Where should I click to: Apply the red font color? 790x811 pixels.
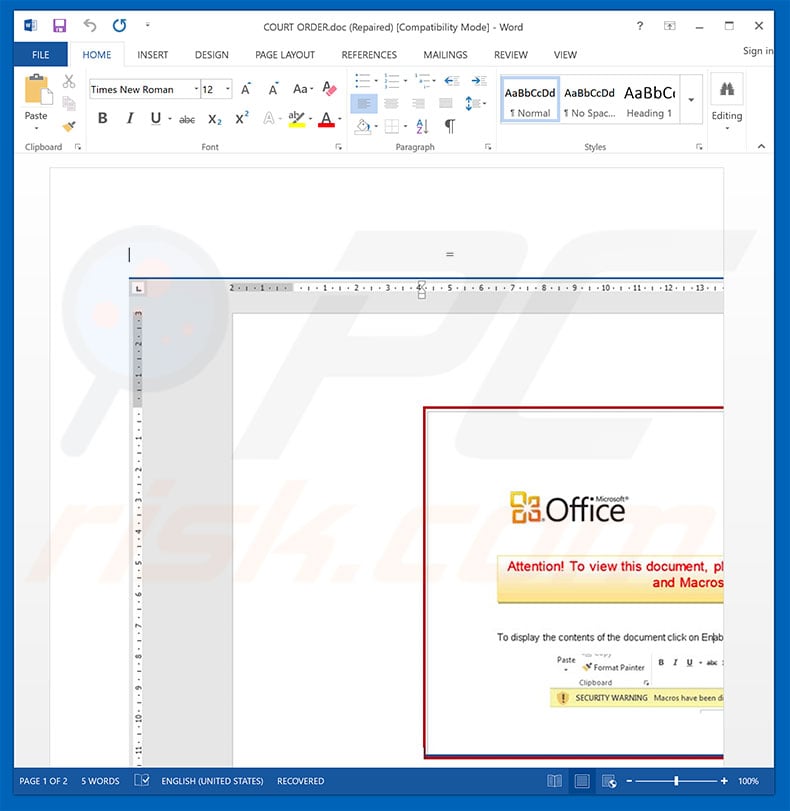pyautogui.click(x=326, y=119)
